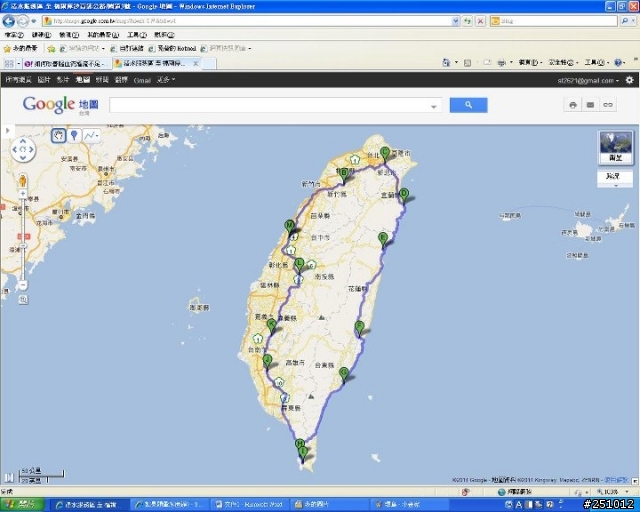The width and height of the screenshot is (640, 512).
Task: Open the Safety (安全性) command bar dropdown
Action: pos(564,62)
